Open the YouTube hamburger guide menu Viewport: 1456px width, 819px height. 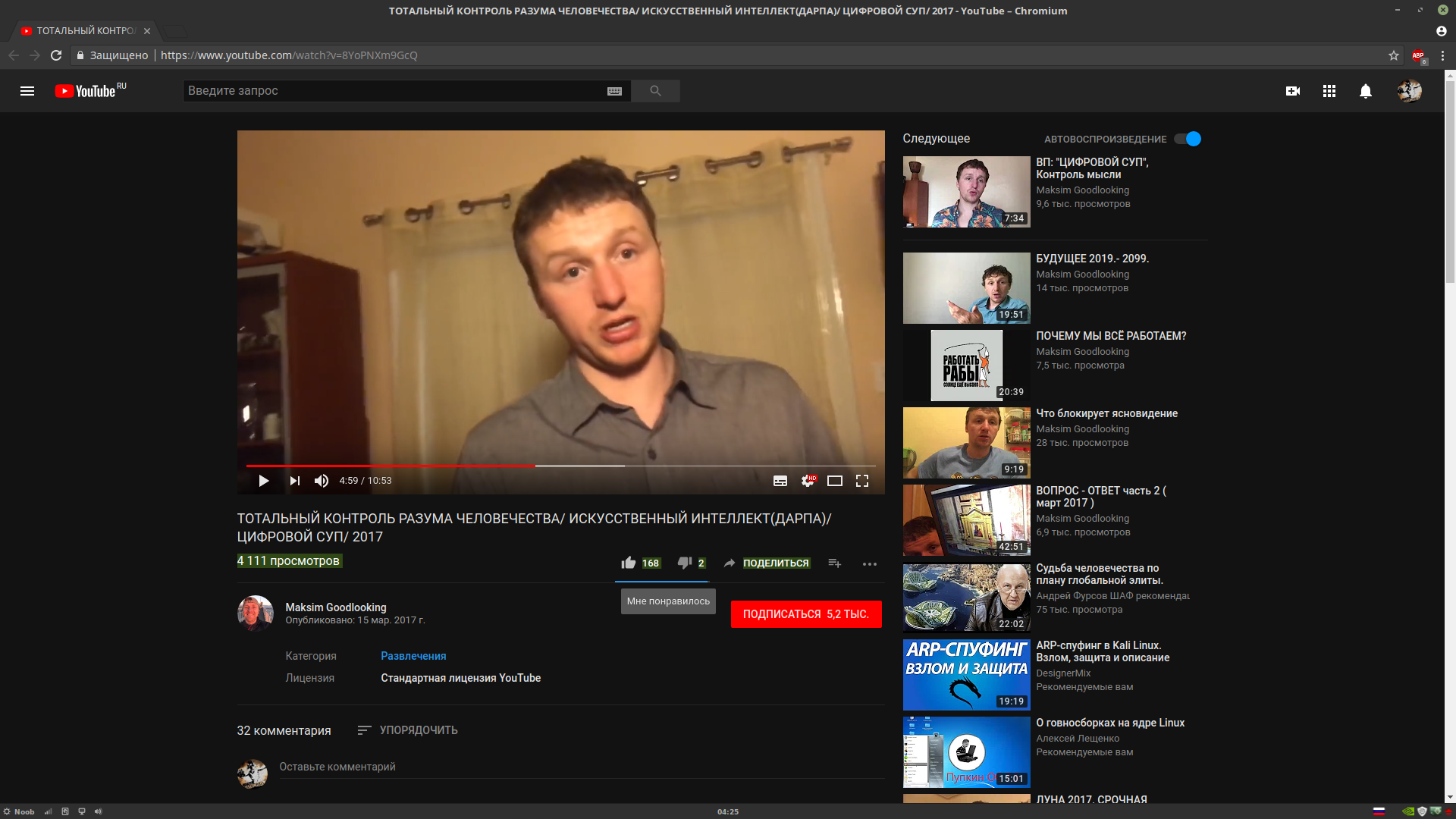pyautogui.click(x=27, y=91)
